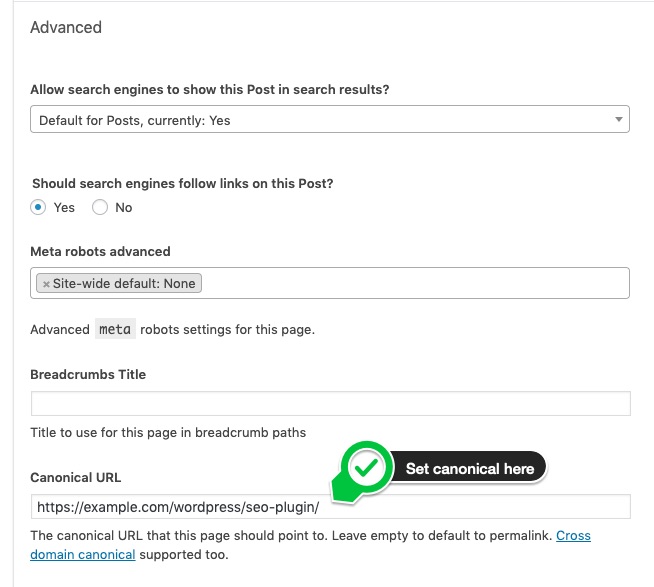Image resolution: width=654 pixels, height=587 pixels.
Task: Select the No radio for following links
Action: (100, 207)
